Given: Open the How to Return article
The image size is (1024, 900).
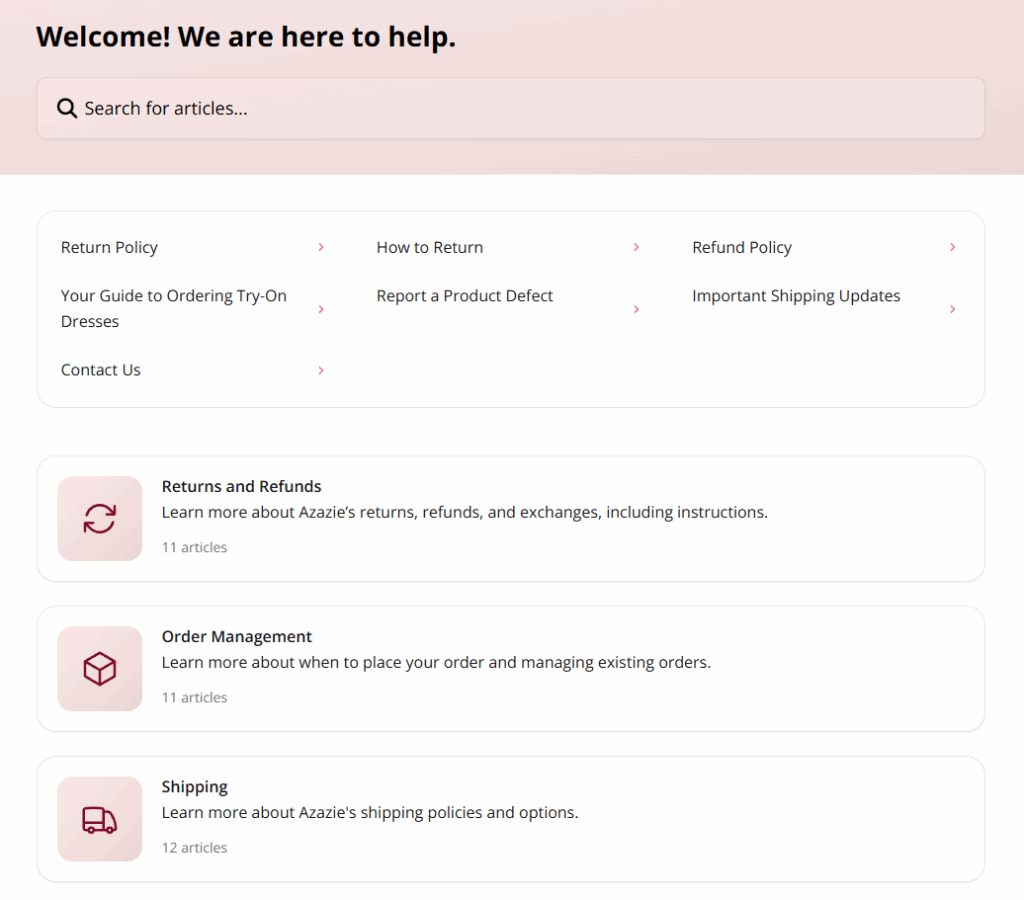Looking at the screenshot, I should [429, 247].
